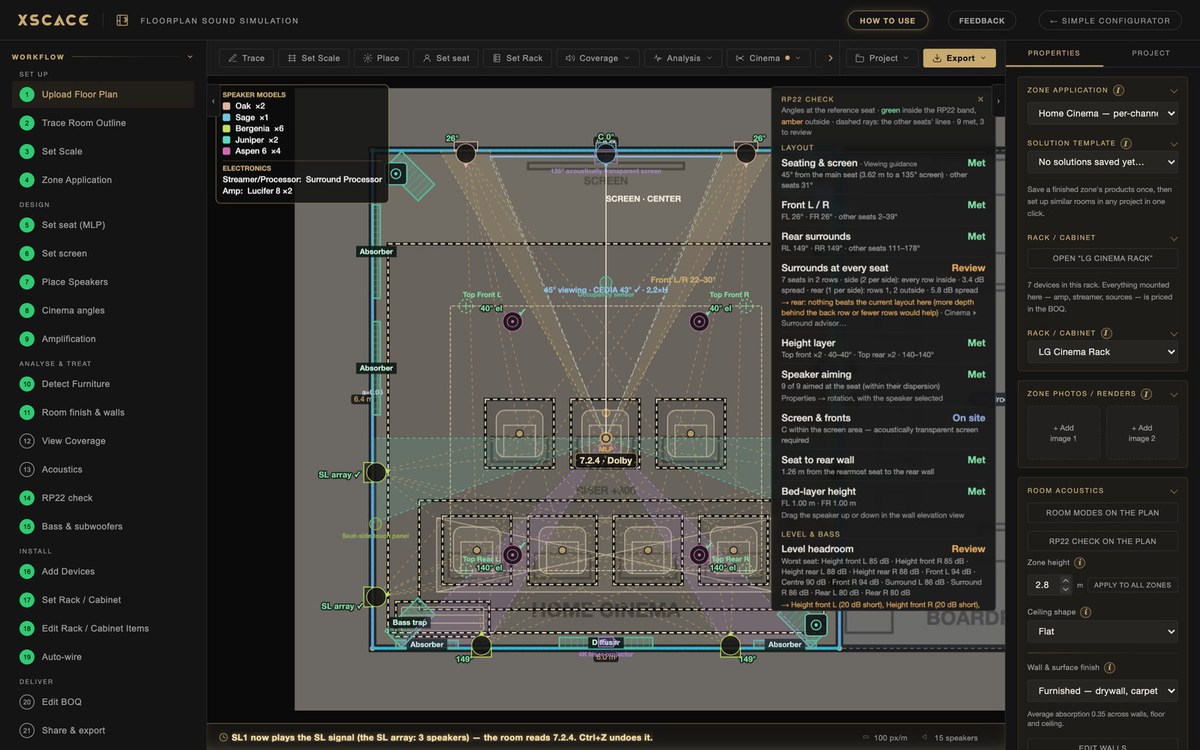Switch to Simple Configurator
The image size is (1200, 750).
(1110, 20)
